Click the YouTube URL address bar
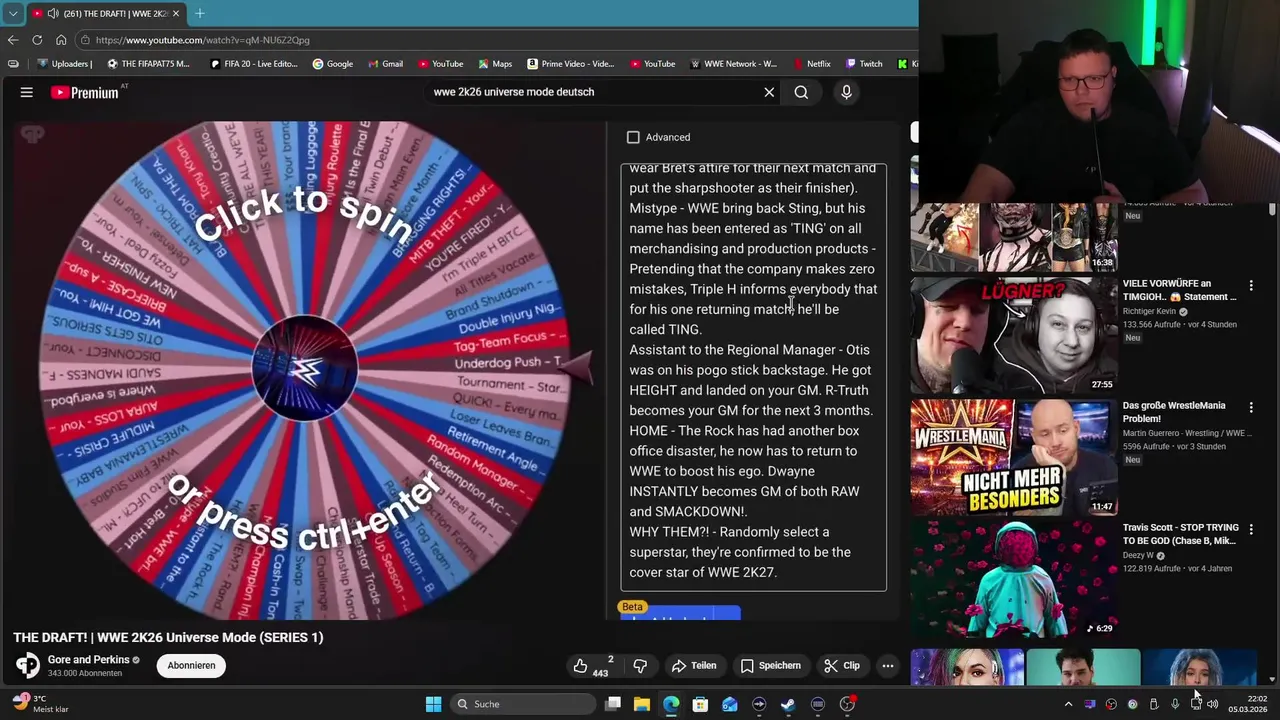The height and width of the screenshot is (720, 1280). (x=495, y=40)
